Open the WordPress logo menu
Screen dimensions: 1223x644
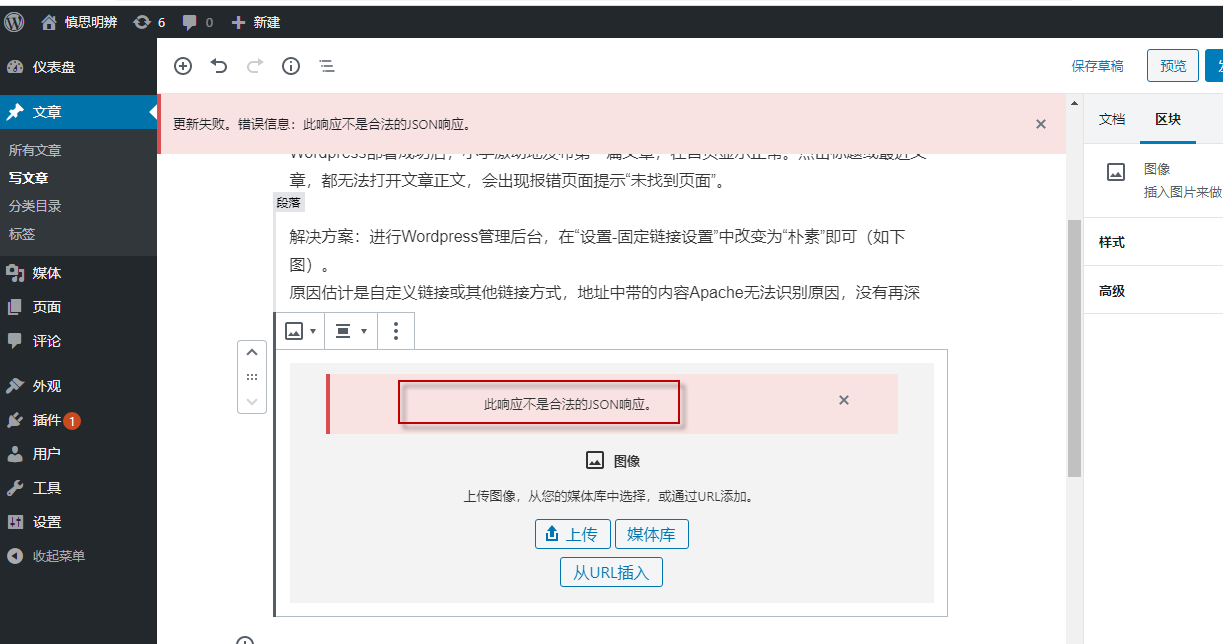tap(15, 21)
